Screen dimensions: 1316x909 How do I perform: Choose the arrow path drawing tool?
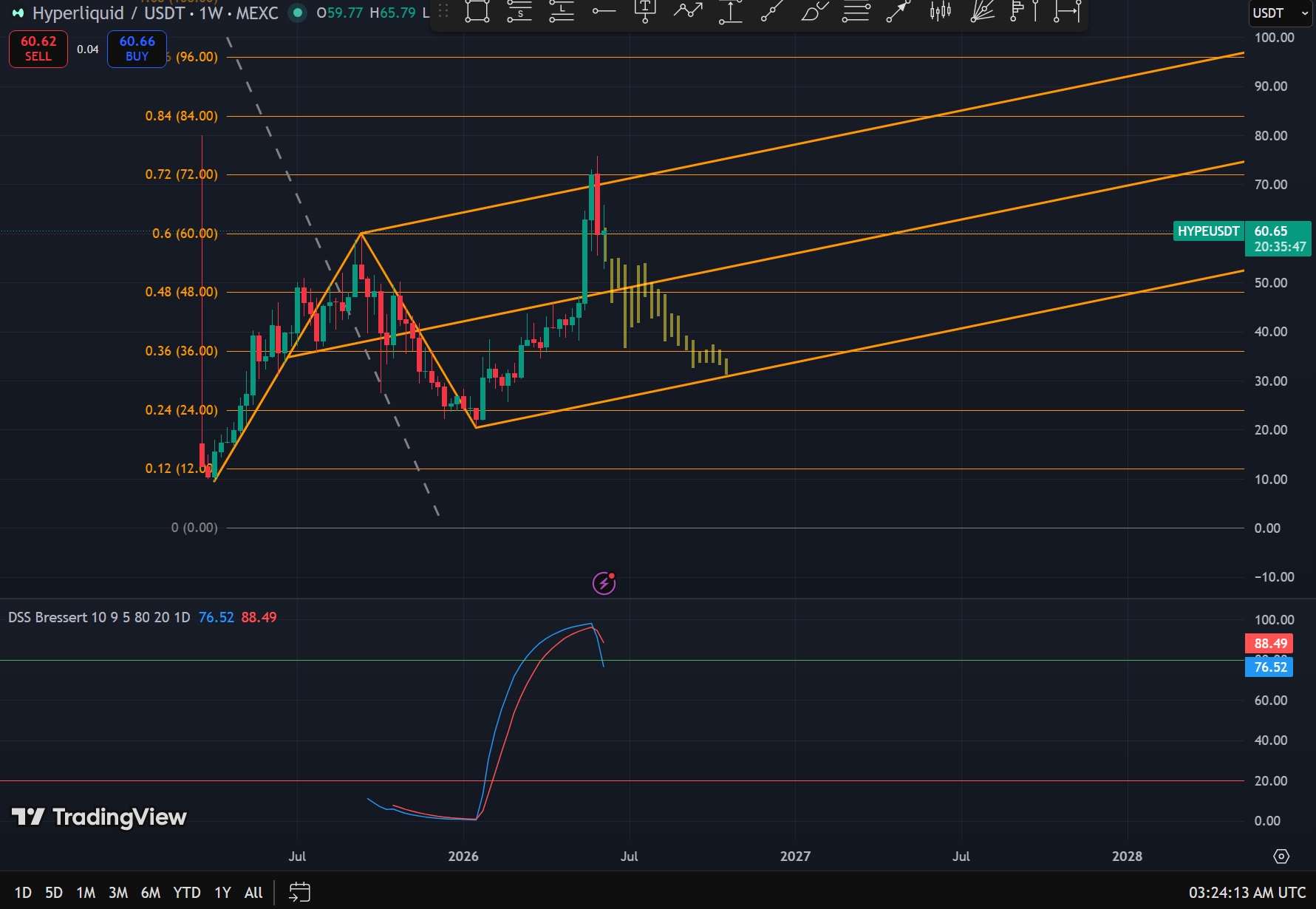688,12
